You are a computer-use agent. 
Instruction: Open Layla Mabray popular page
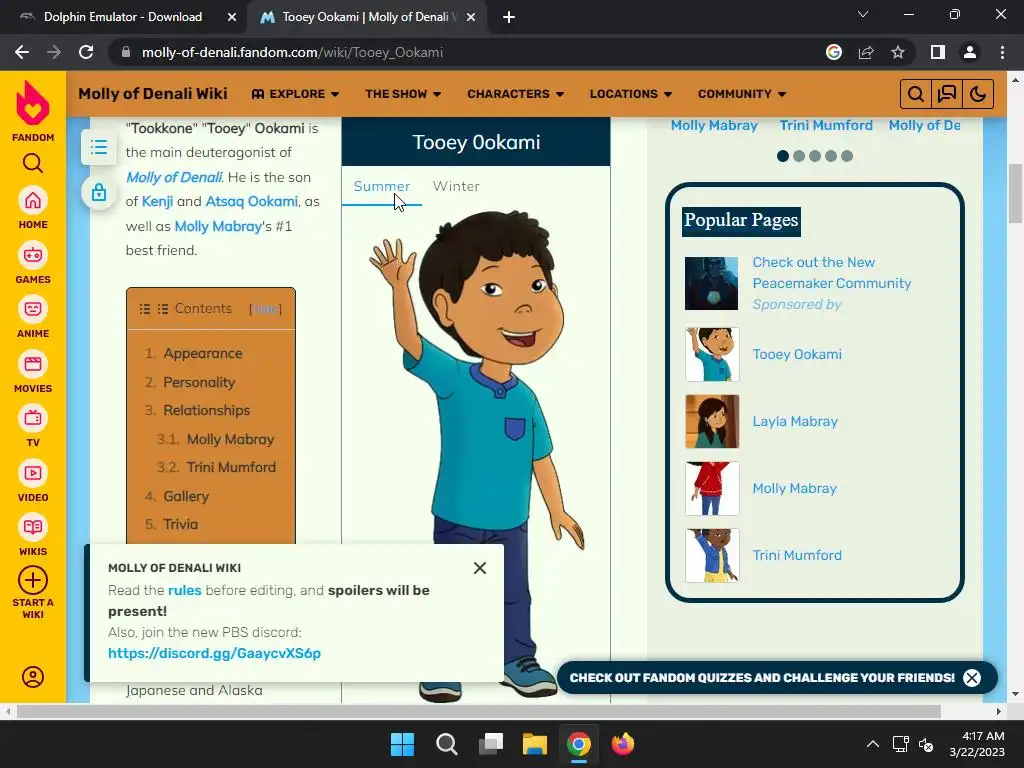795,421
